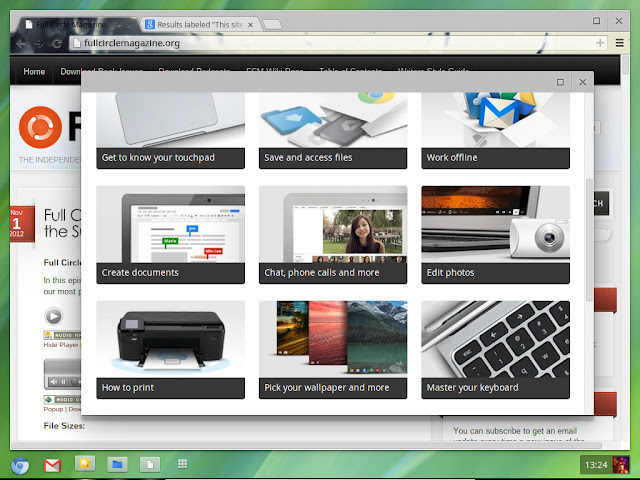Click the browser forward arrow
Viewport: 640px width, 480px height.
click(39, 43)
